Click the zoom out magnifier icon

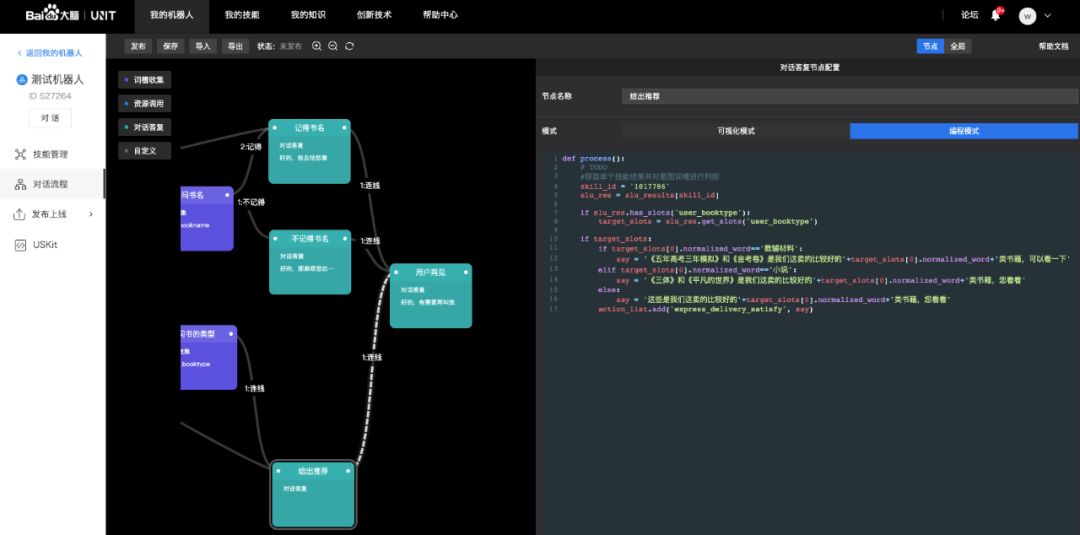pyautogui.click(x=333, y=46)
